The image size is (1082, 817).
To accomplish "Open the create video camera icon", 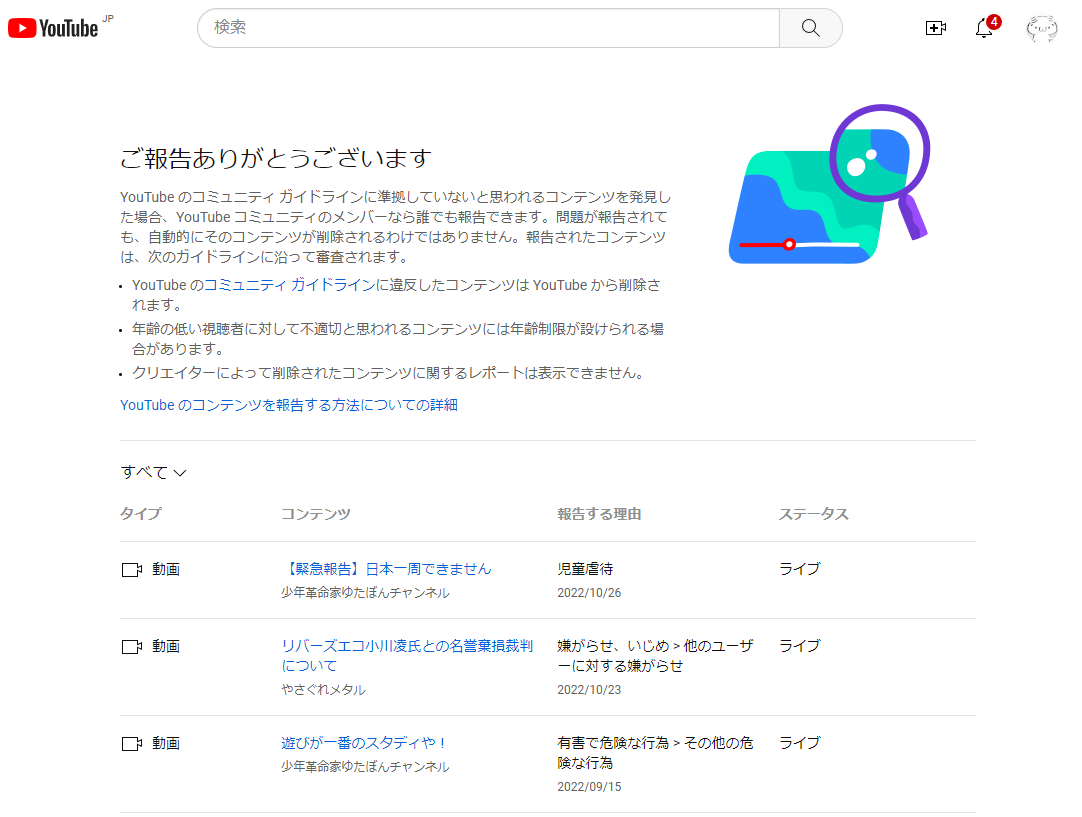I will (x=935, y=28).
